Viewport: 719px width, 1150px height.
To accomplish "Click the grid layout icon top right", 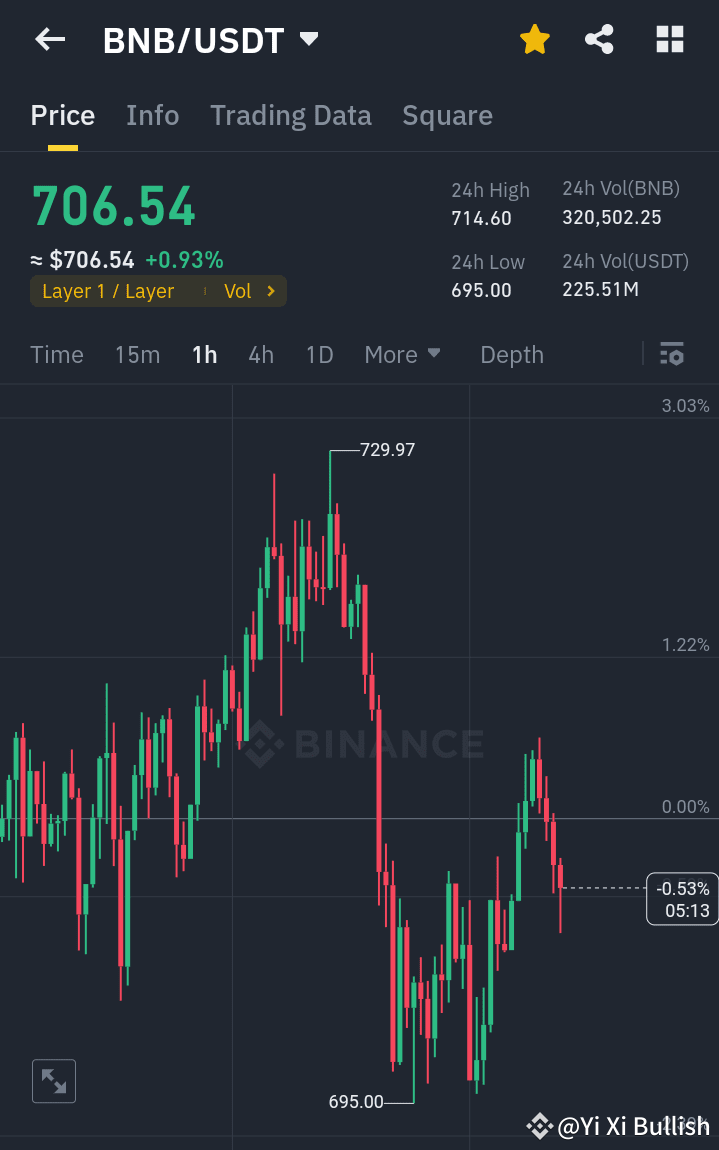I will pos(669,39).
